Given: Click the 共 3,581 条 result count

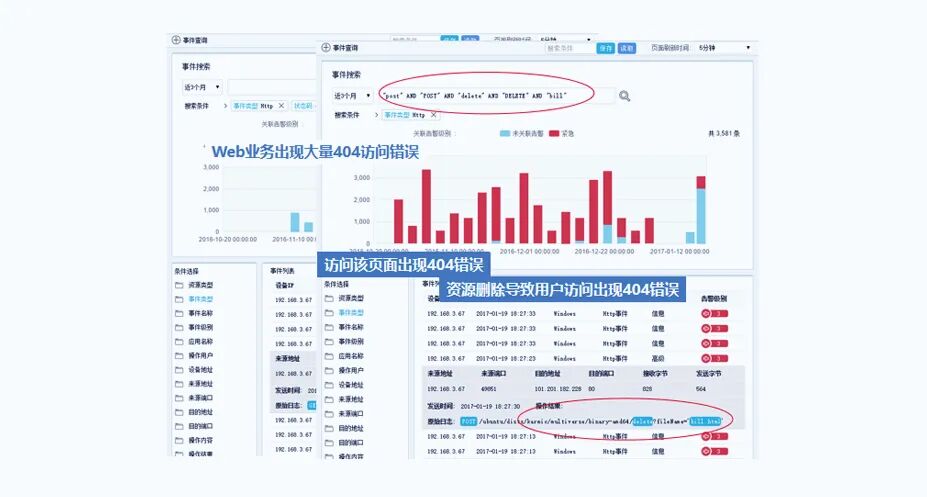Looking at the screenshot, I should click(724, 134).
